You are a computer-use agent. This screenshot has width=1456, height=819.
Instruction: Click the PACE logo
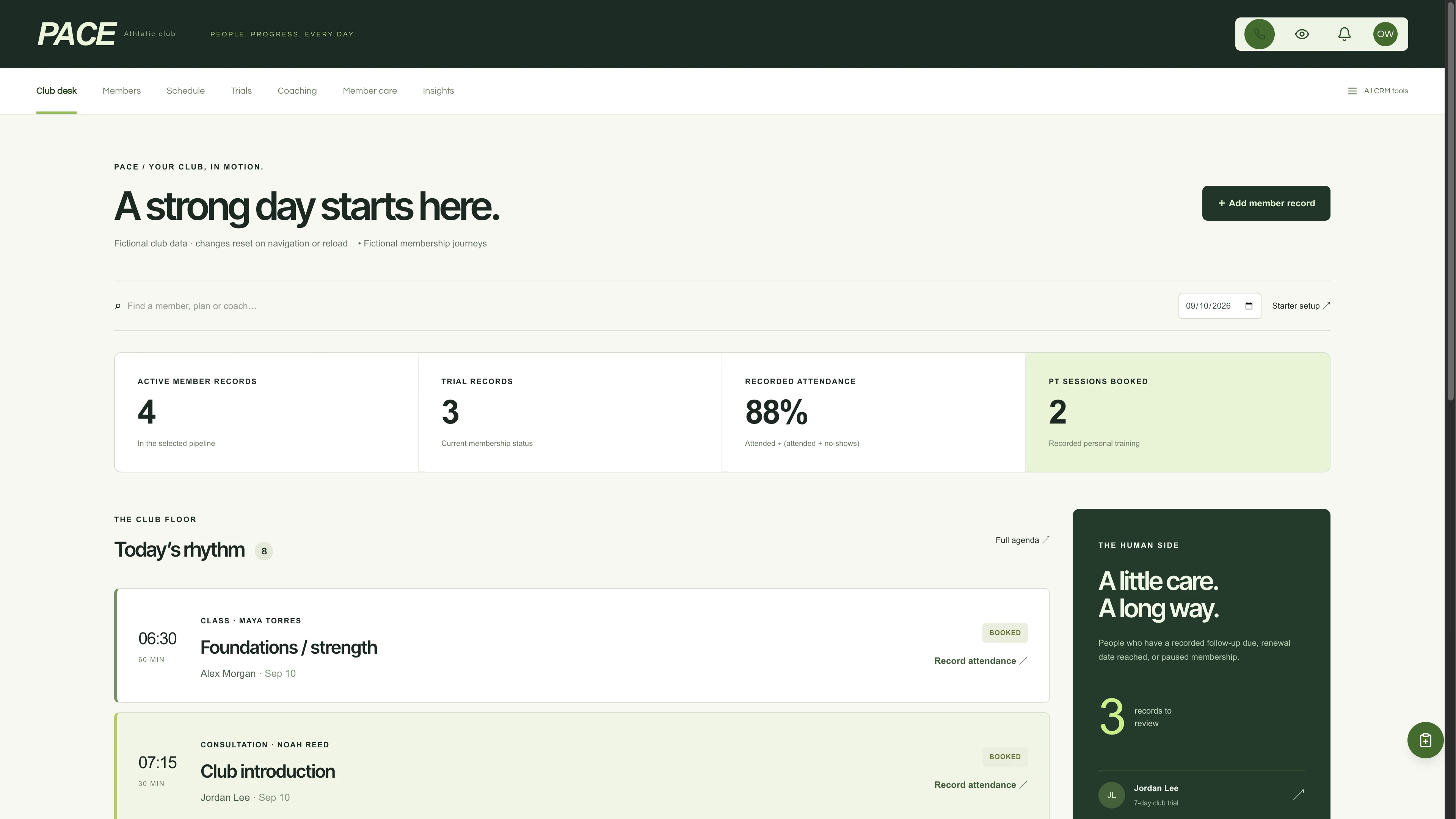pyautogui.click(x=77, y=34)
